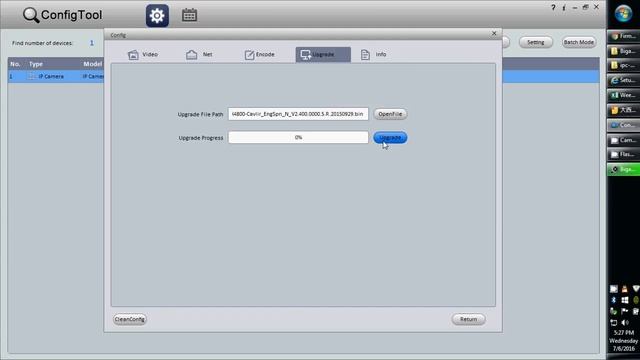Image resolution: width=640 pixels, height=360 pixels.
Task: Click the OpenFile button
Action: (390, 114)
